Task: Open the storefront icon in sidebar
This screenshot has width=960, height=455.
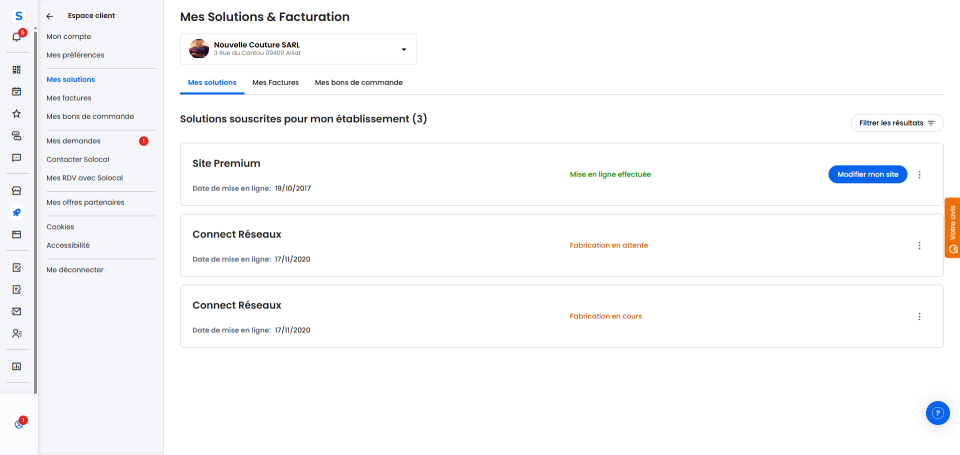Action: tap(16, 190)
